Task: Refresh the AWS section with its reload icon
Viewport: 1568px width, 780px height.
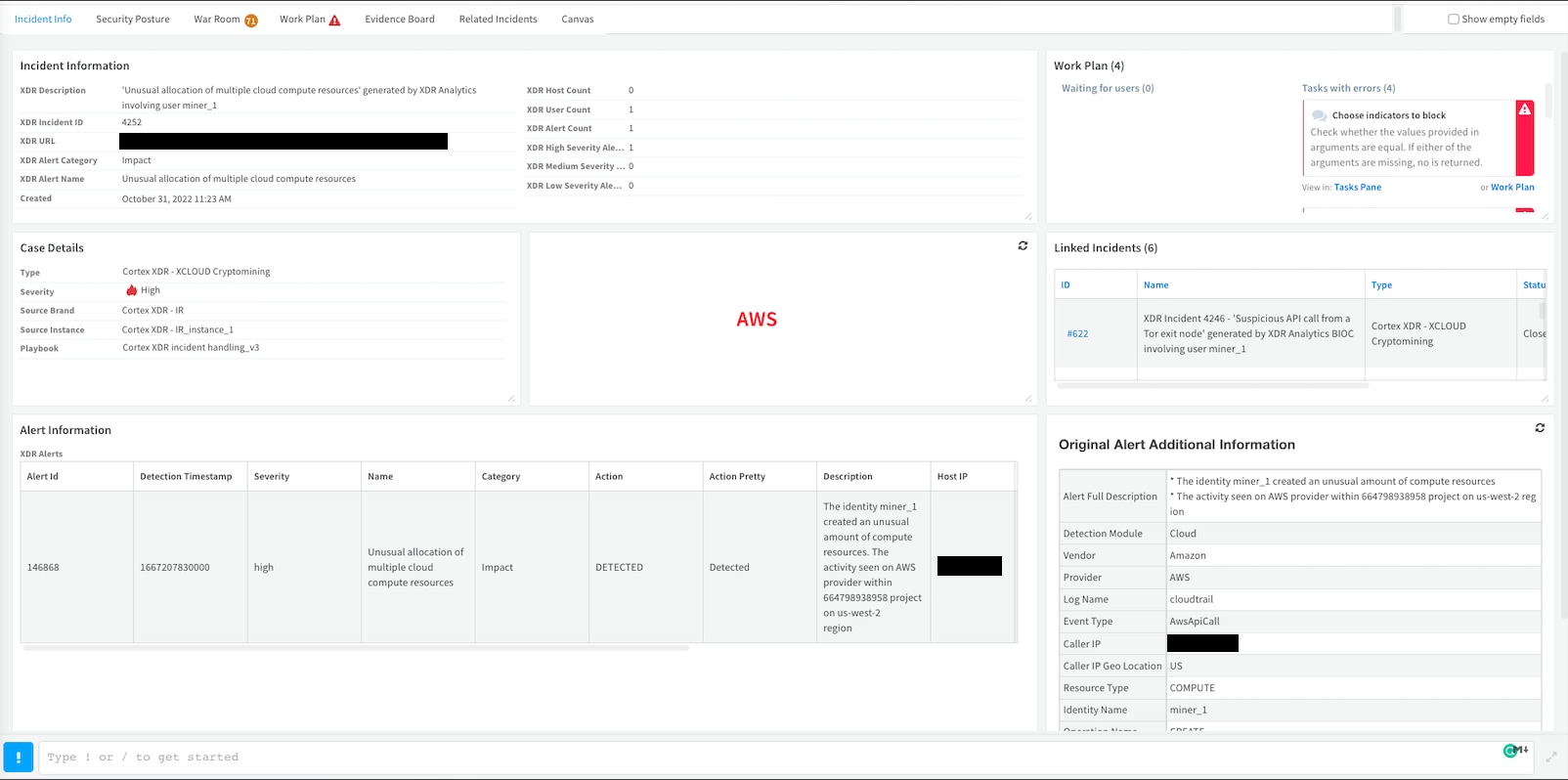Action: (1023, 246)
